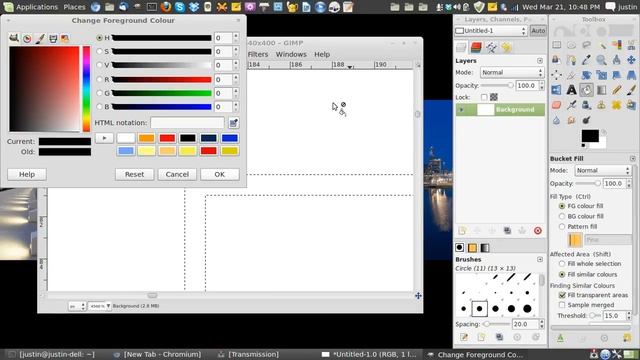This screenshot has width=640, height=360.
Task: Open the Windows menu
Action: [x=291, y=54]
